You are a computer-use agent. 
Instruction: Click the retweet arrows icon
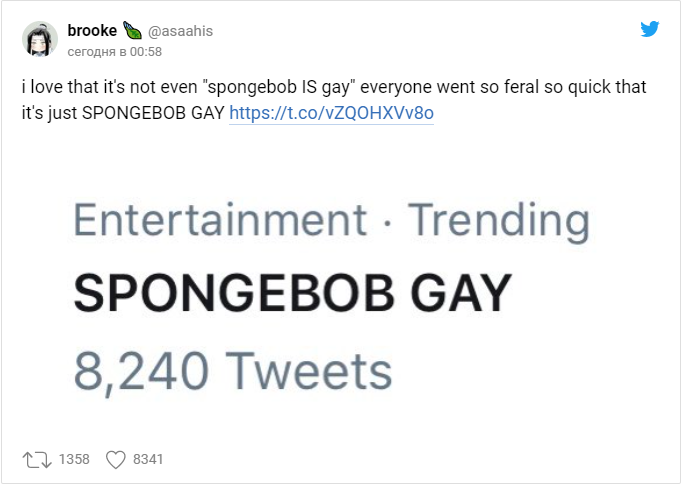click(x=37, y=459)
